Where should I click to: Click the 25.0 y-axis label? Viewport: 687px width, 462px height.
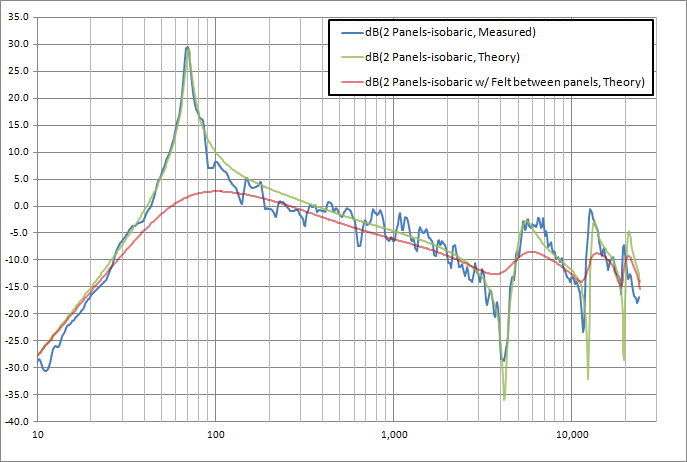click(18, 71)
